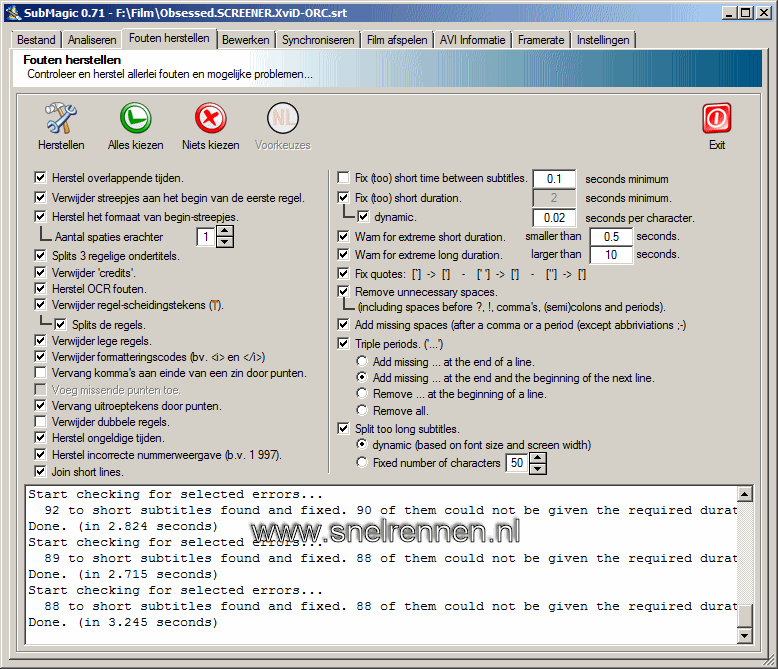Enable Fix (too) short time between subtitles
Viewport: 778px width, 669px height.
[x=343, y=177]
